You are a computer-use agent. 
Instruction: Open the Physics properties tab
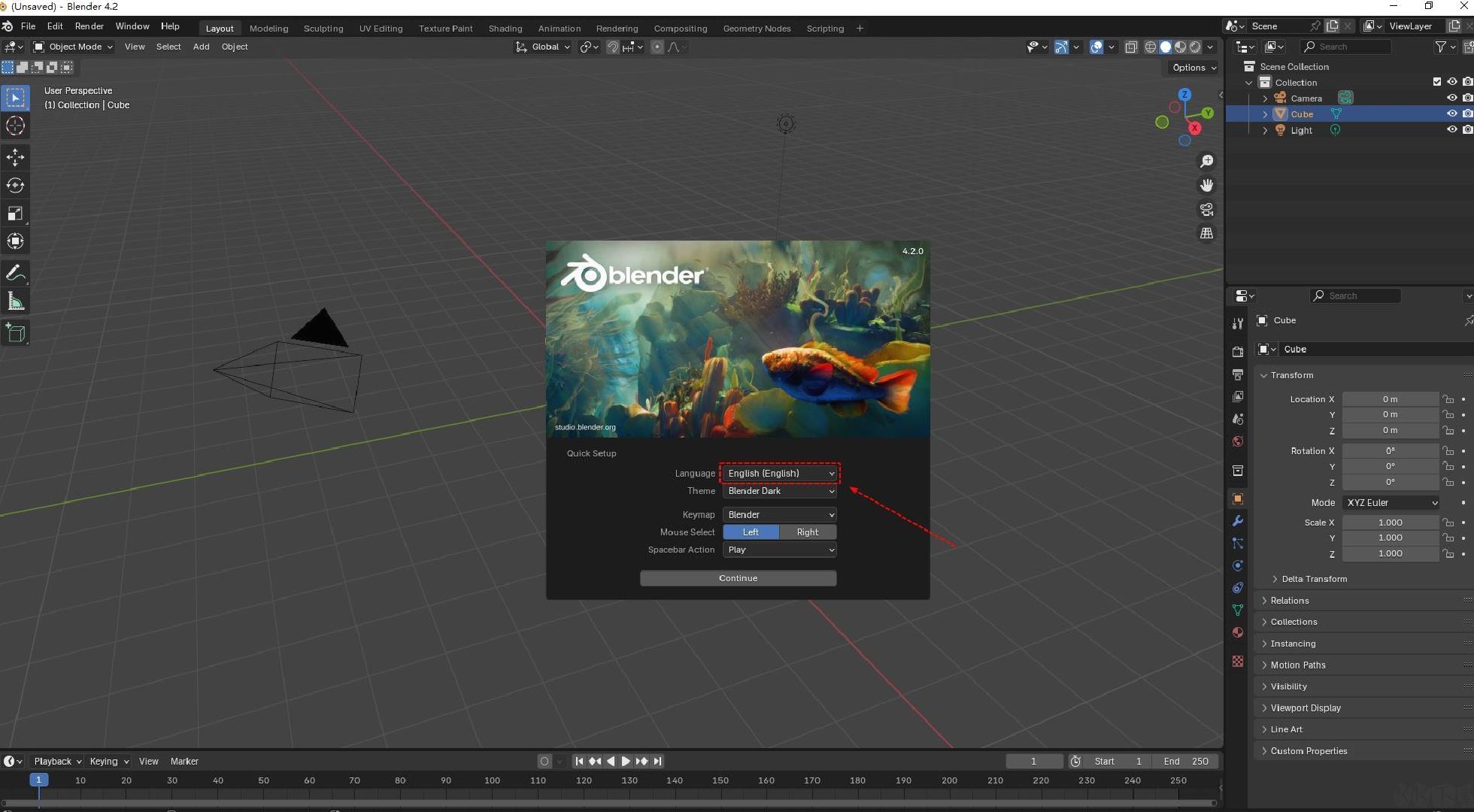pyautogui.click(x=1237, y=565)
